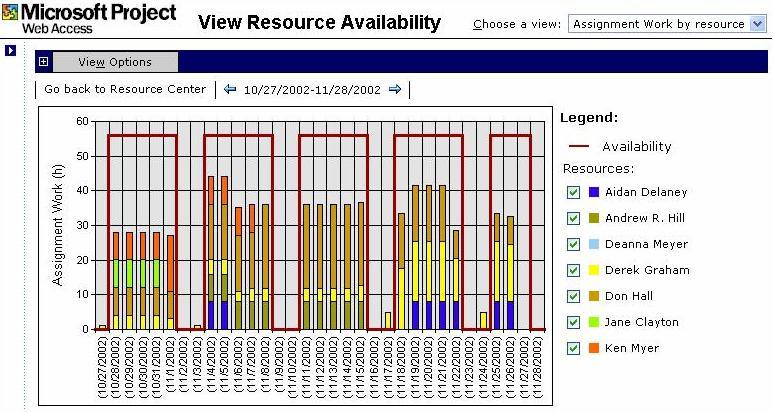Uncheck the Ken Myer checkbox
773x412 pixels.
tap(573, 348)
